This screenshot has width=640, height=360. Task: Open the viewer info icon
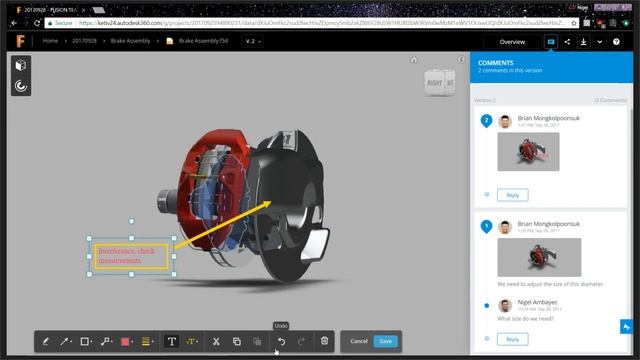[x=461, y=60]
